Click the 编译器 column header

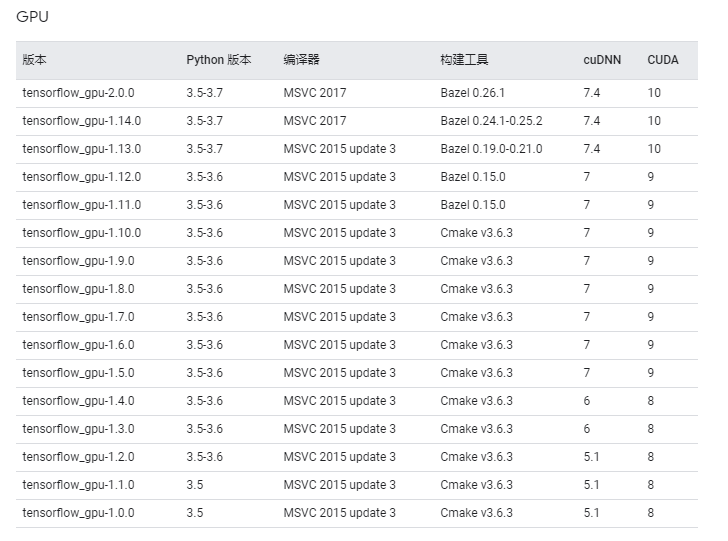[301, 60]
